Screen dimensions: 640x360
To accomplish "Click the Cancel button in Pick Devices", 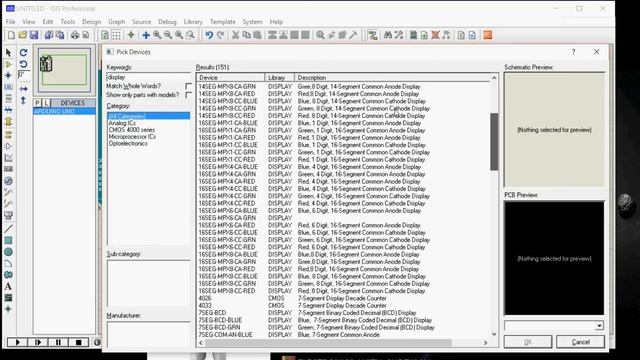I will [x=580, y=342].
